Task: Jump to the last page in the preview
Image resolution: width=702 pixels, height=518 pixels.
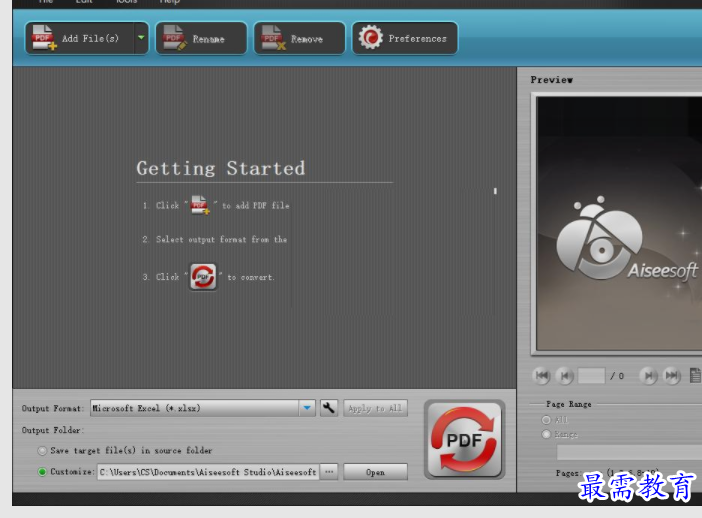Action: (x=672, y=376)
